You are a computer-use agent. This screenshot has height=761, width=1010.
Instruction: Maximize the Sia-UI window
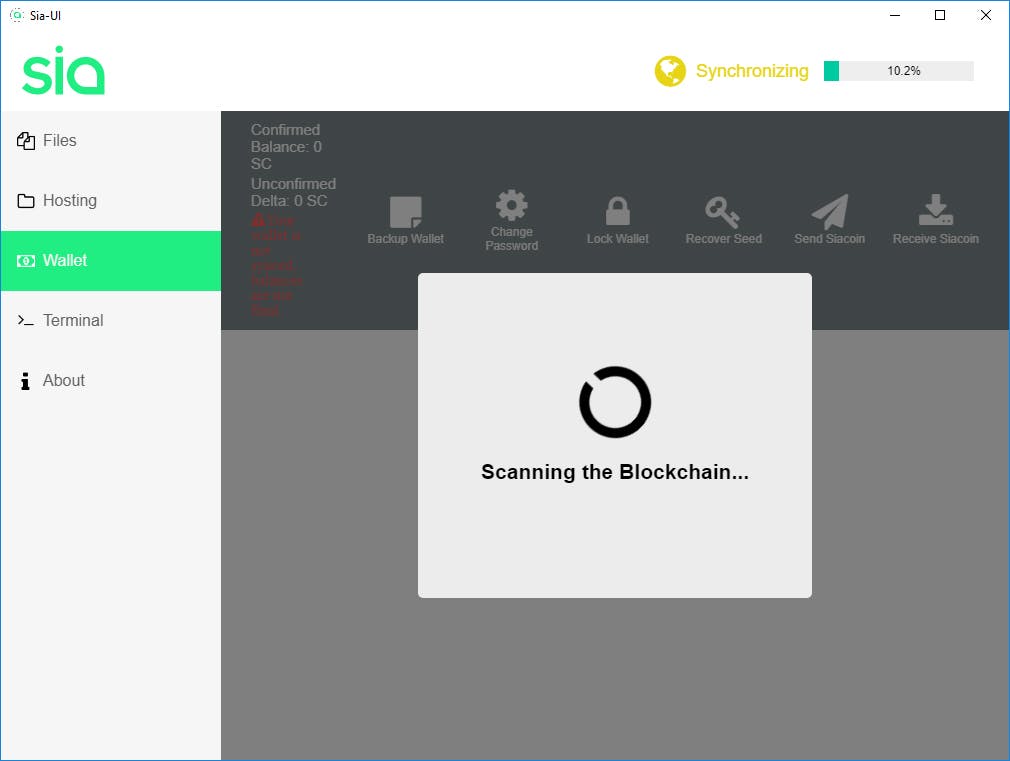(940, 15)
